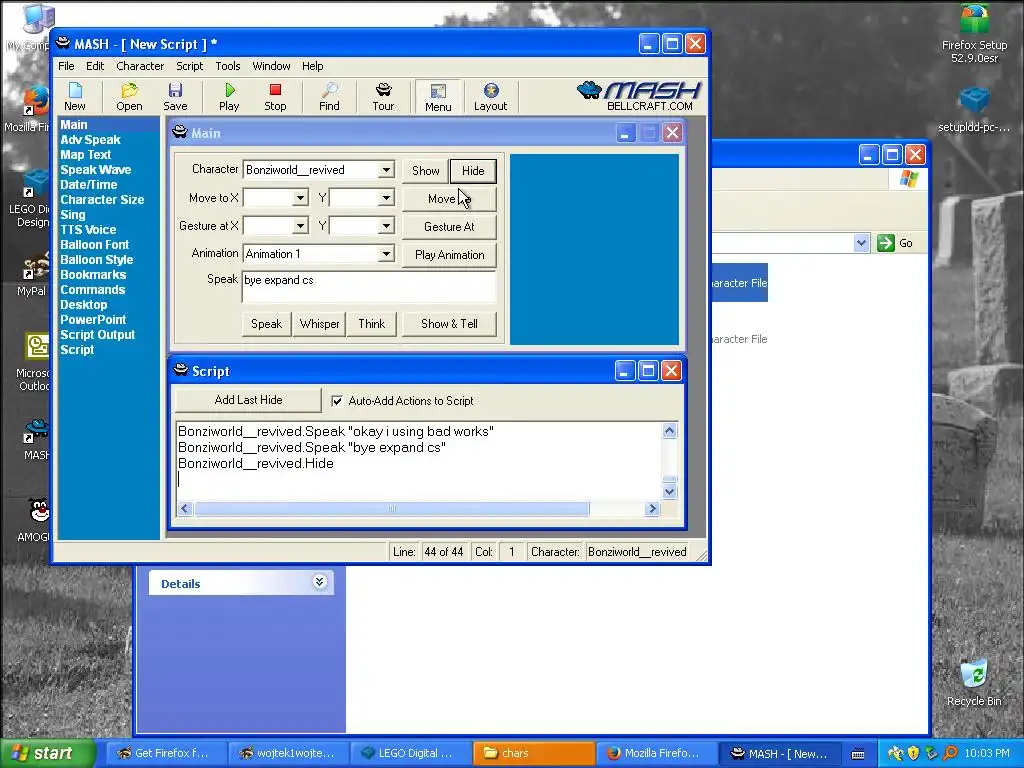The image size is (1024, 768).
Task: Open the File menu
Action: click(66, 66)
